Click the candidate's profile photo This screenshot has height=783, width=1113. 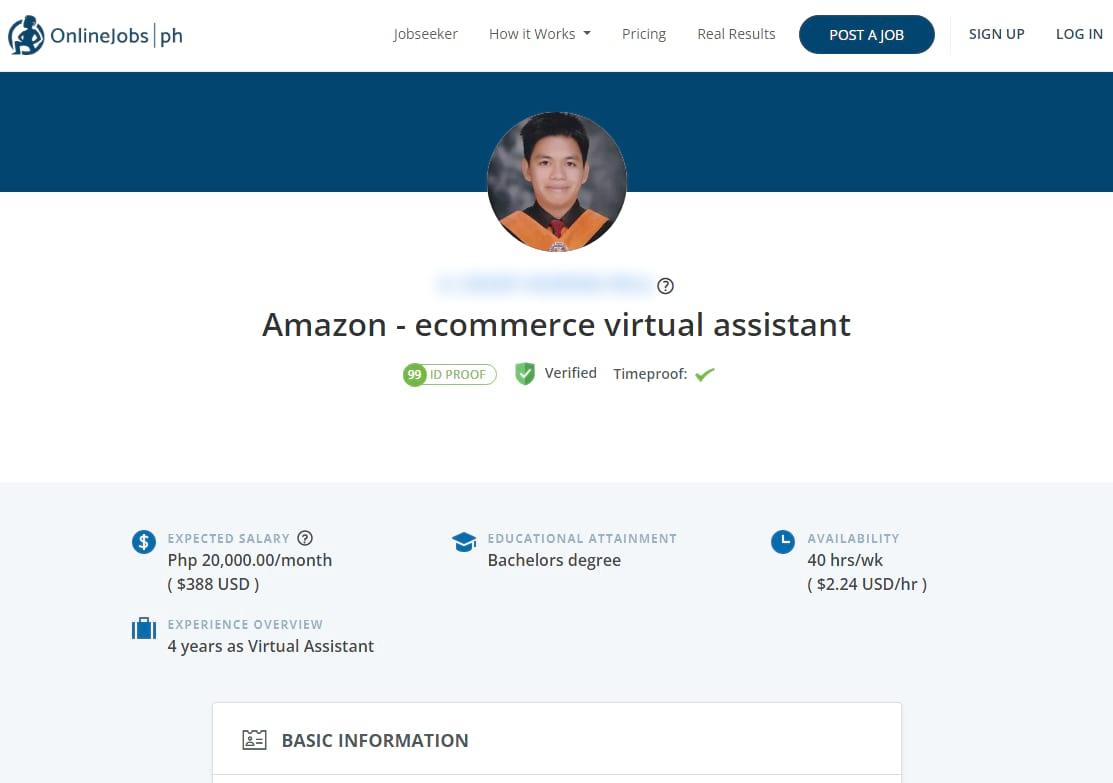pyautogui.click(x=556, y=181)
